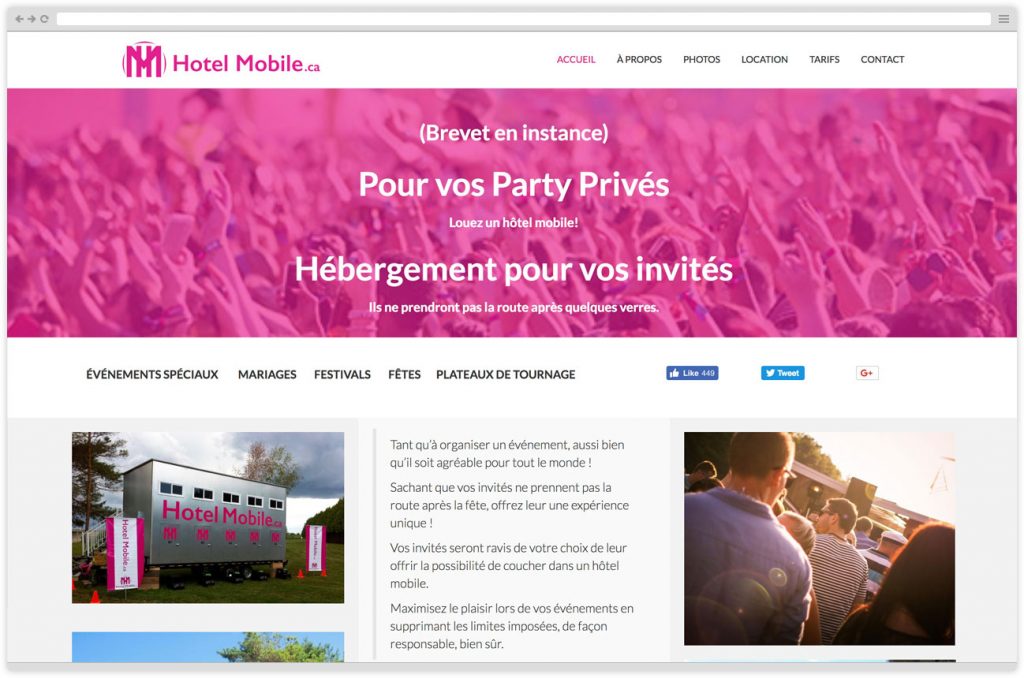This screenshot has height=678, width=1024.
Task: Share the page with the Tweet button
Action: [x=782, y=373]
